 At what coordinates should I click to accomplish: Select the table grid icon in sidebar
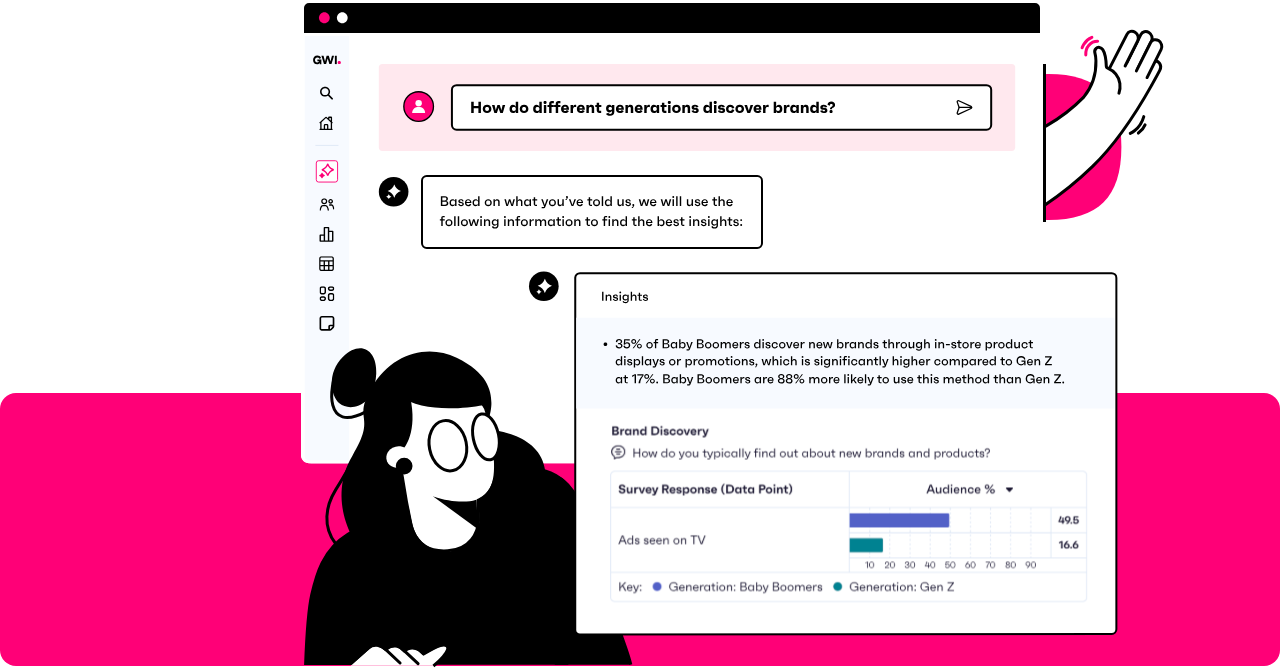click(326, 264)
